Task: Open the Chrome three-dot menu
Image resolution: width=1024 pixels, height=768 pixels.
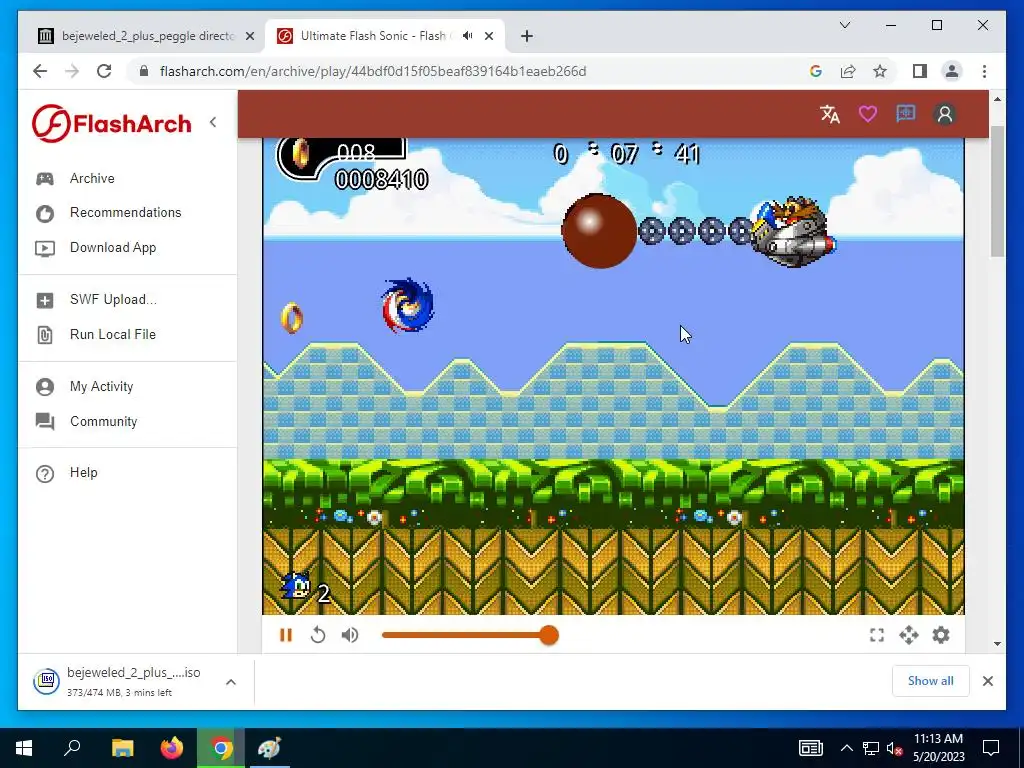Action: (984, 71)
